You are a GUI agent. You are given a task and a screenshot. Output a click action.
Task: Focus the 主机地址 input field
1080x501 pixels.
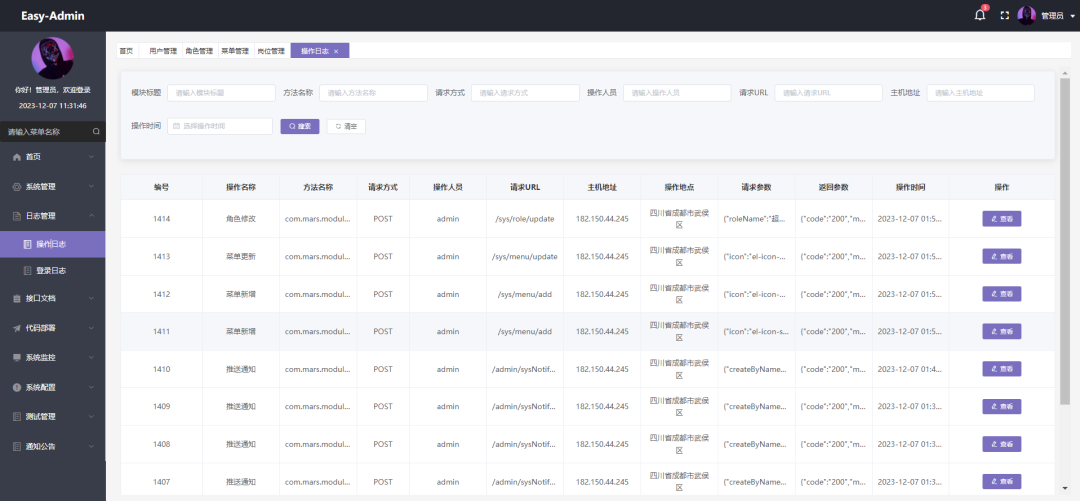[981, 92]
